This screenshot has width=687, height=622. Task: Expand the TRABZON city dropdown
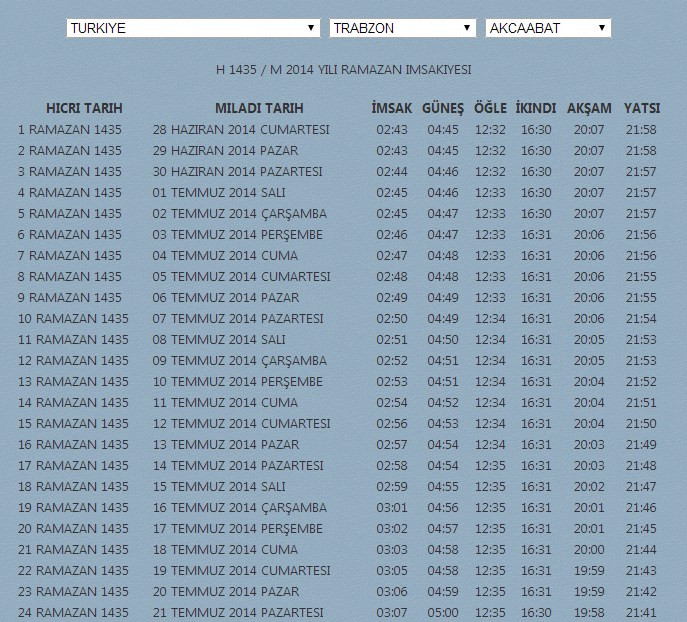(x=402, y=28)
